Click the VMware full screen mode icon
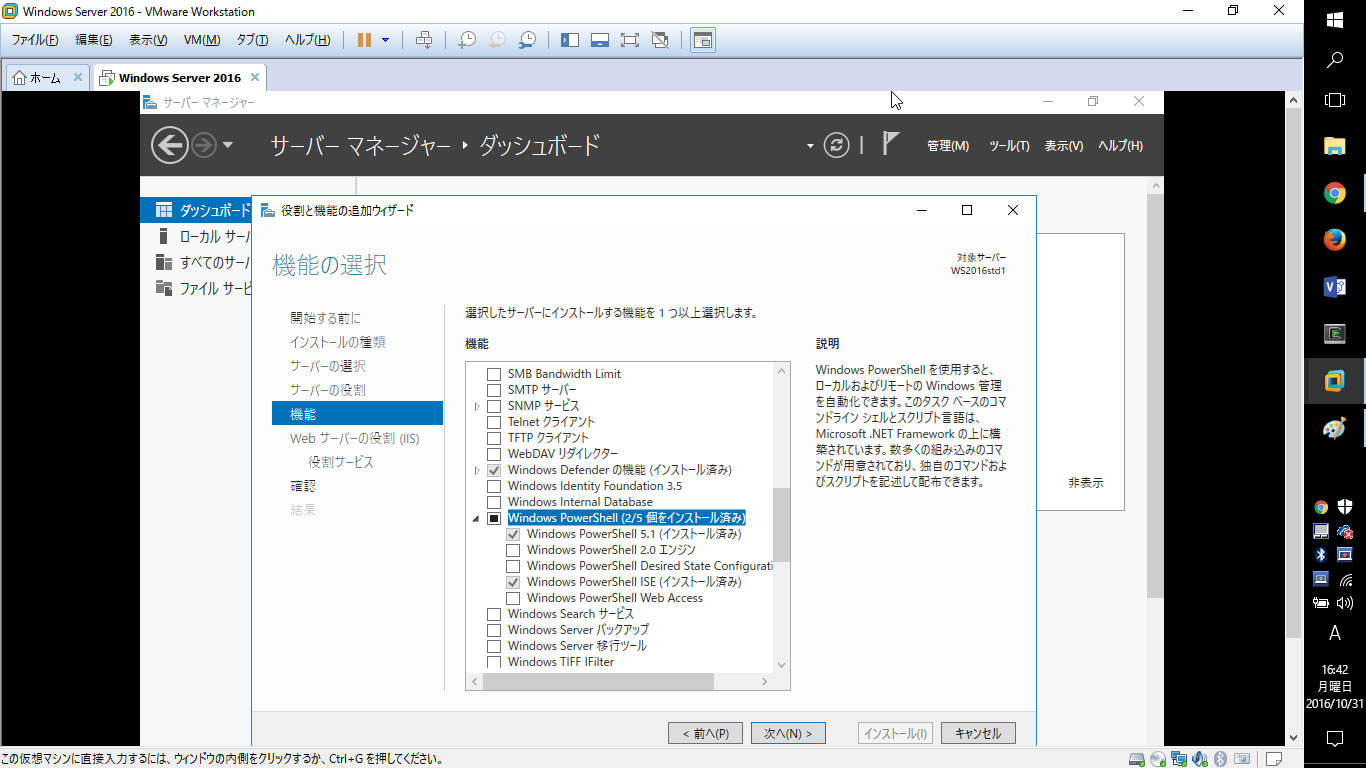This screenshot has height=768, width=1366. [629, 40]
